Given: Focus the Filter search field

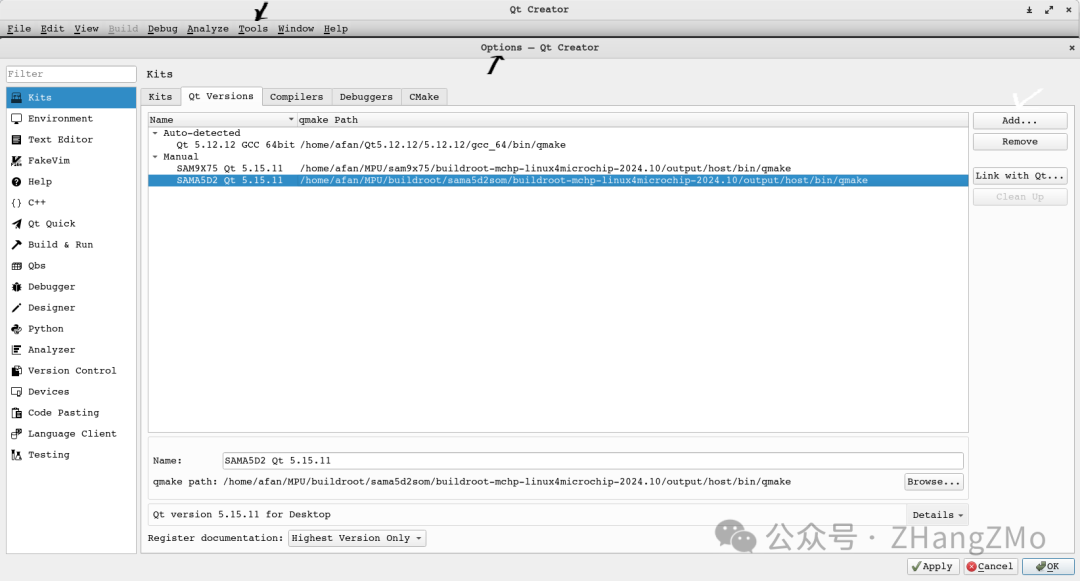Looking at the screenshot, I should (71, 74).
